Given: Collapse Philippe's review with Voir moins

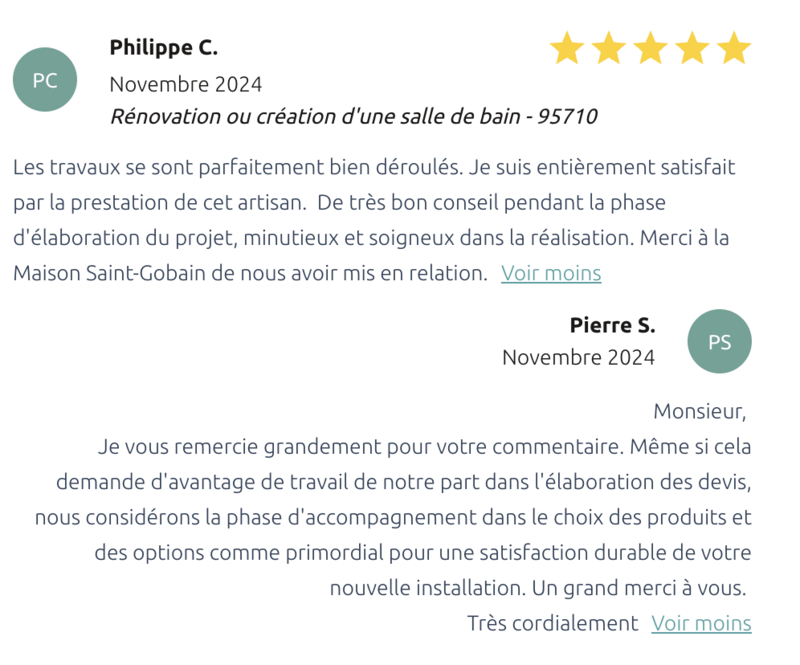Looking at the screenshot, I should (551, 273).
